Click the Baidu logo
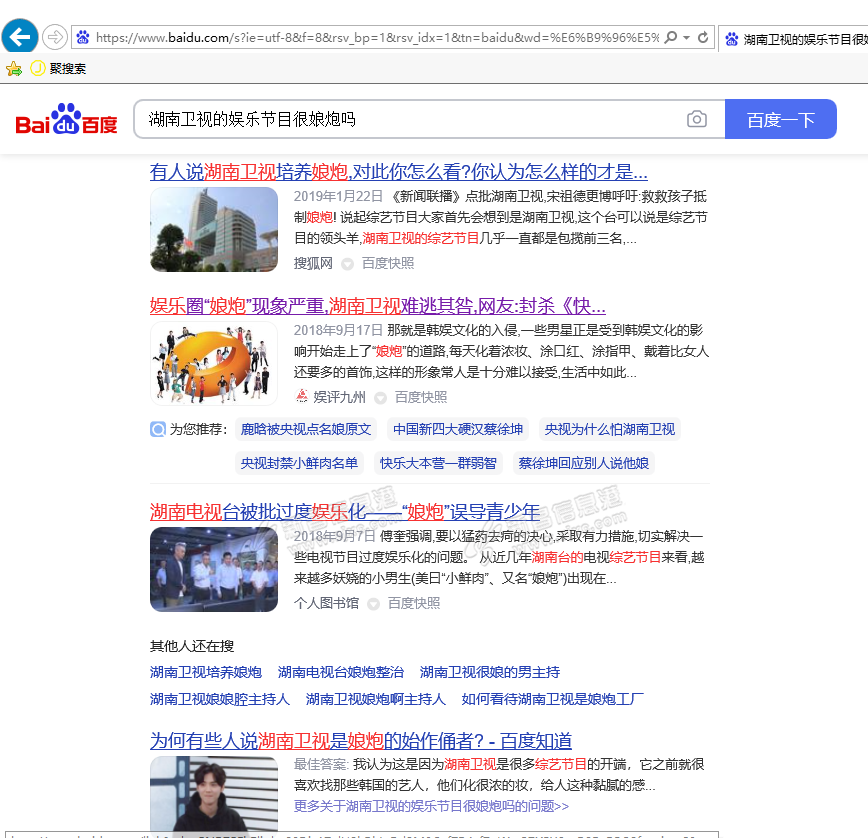The width and height of the screenshot is (868, 838). pos(66,120)
